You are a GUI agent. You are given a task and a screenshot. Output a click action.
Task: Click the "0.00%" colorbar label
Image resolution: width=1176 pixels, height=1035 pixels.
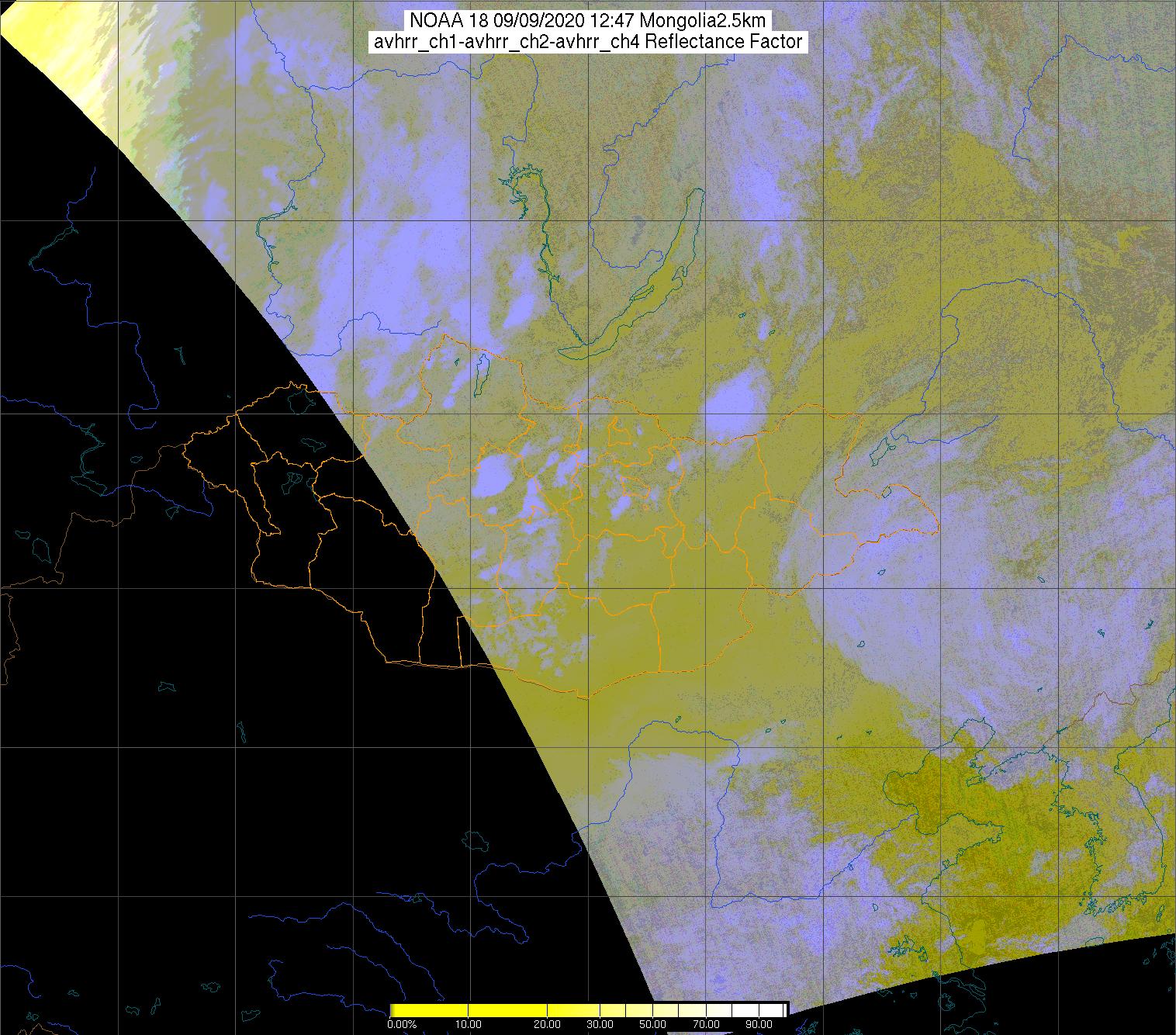click(402, 1025)
